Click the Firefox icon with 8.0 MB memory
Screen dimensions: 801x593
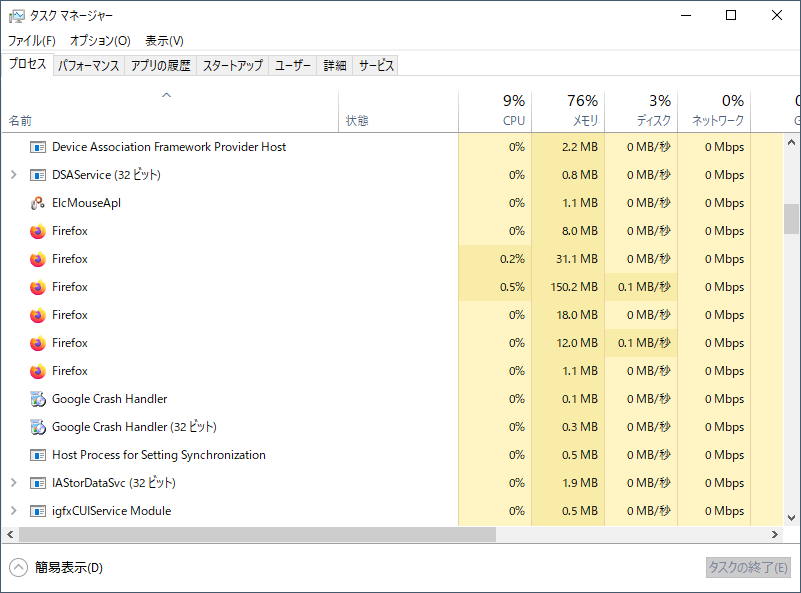click(x=38, y=231)
